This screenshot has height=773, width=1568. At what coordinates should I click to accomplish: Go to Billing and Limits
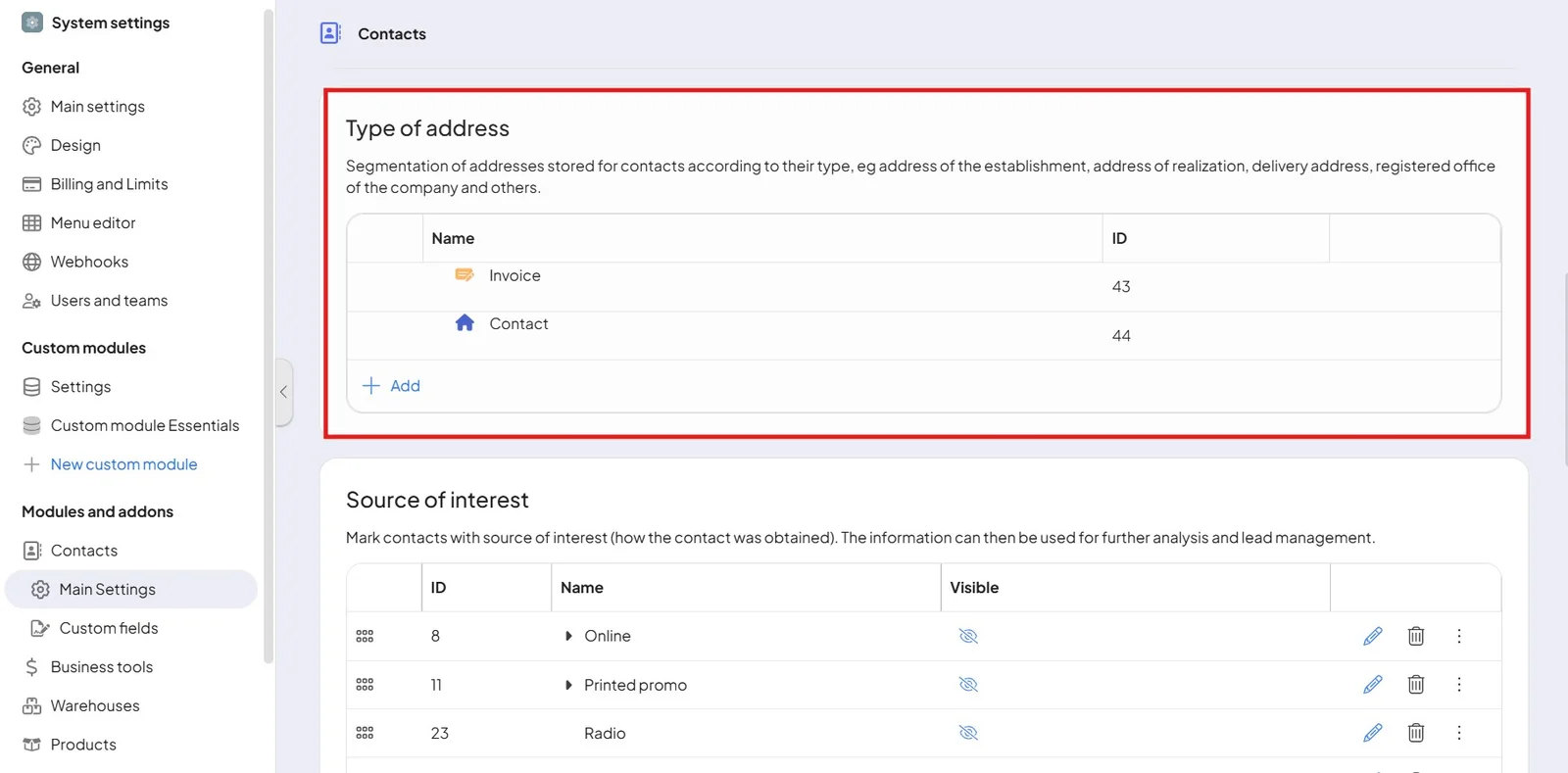109,184
